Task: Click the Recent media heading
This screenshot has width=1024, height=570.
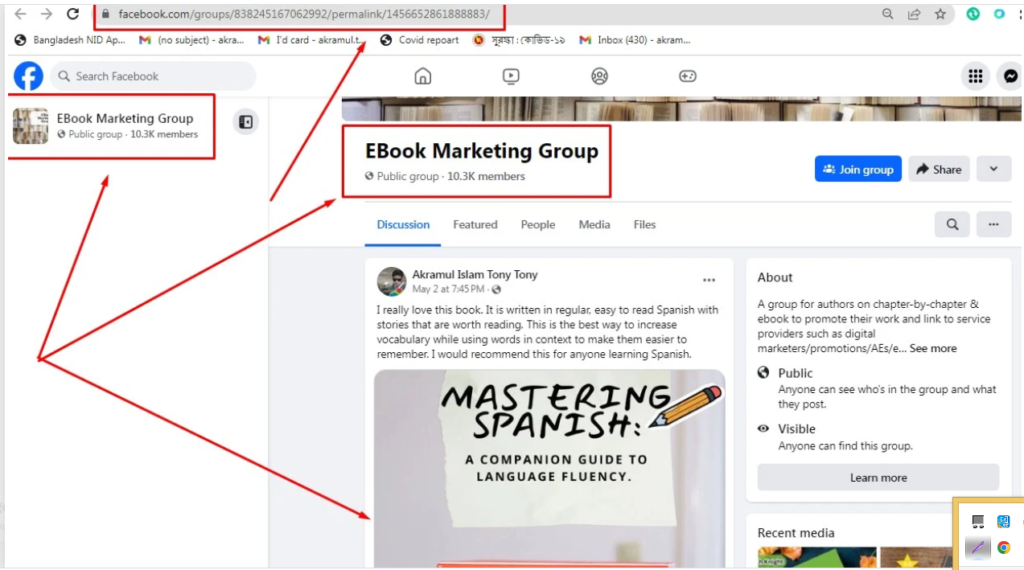Action: (x=795, y=533)
